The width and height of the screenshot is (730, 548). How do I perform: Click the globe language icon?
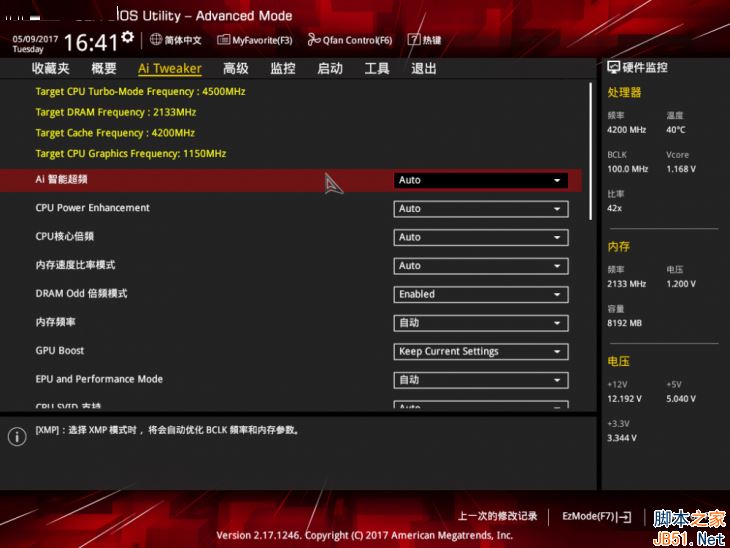point(156,40)
